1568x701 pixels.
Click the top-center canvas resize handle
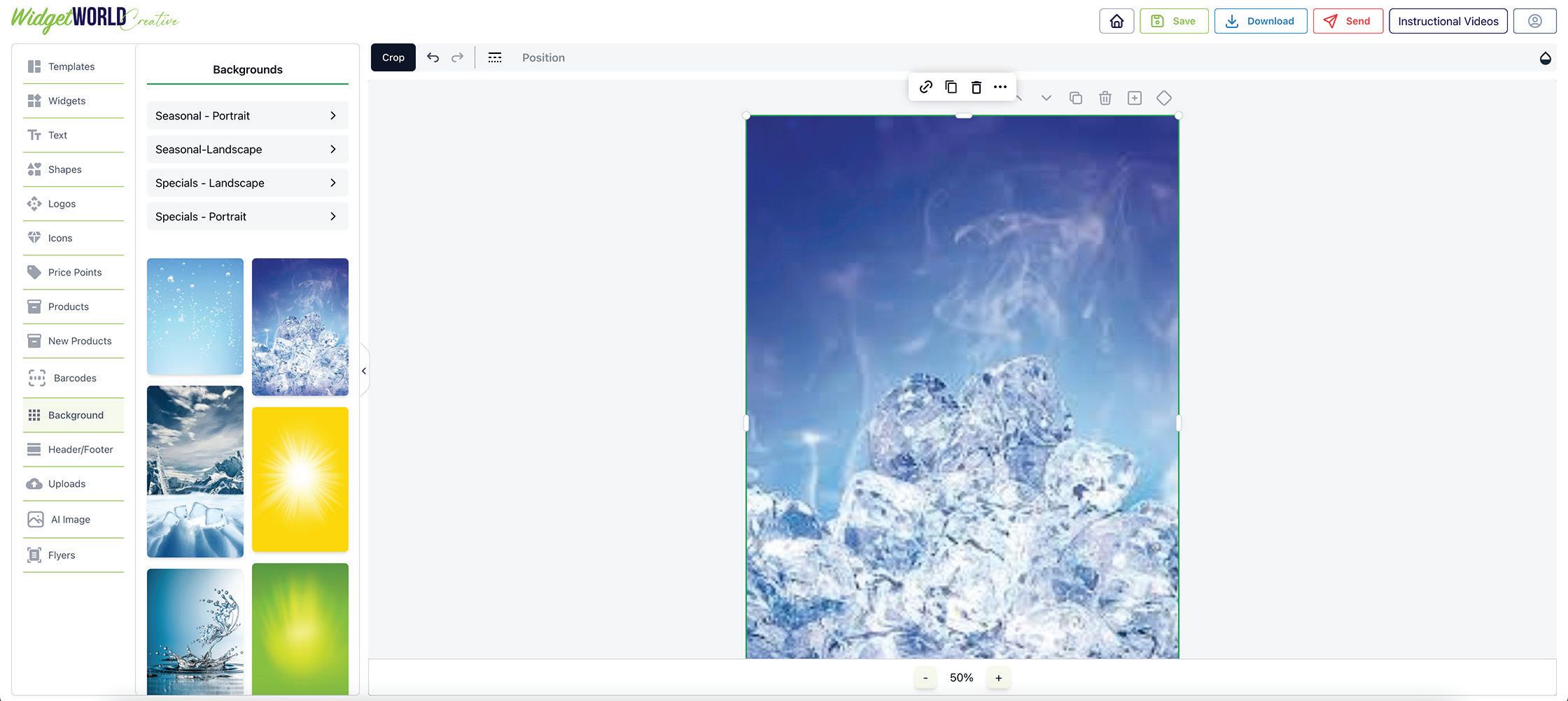pyautogui.click(x=964, y=115)
